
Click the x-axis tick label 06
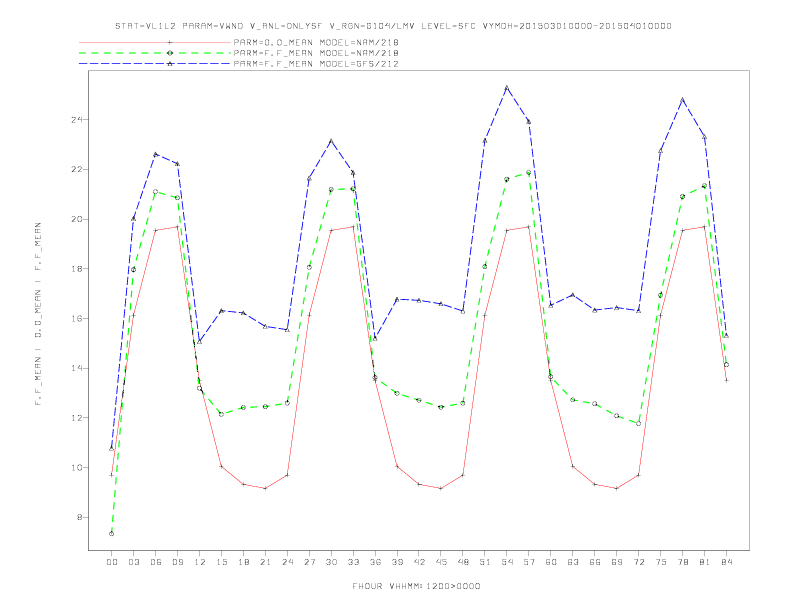[156, 562]
